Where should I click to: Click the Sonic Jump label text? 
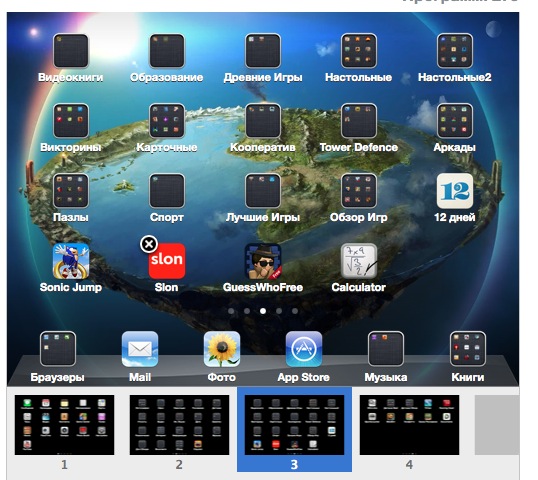tap(71, 287)
